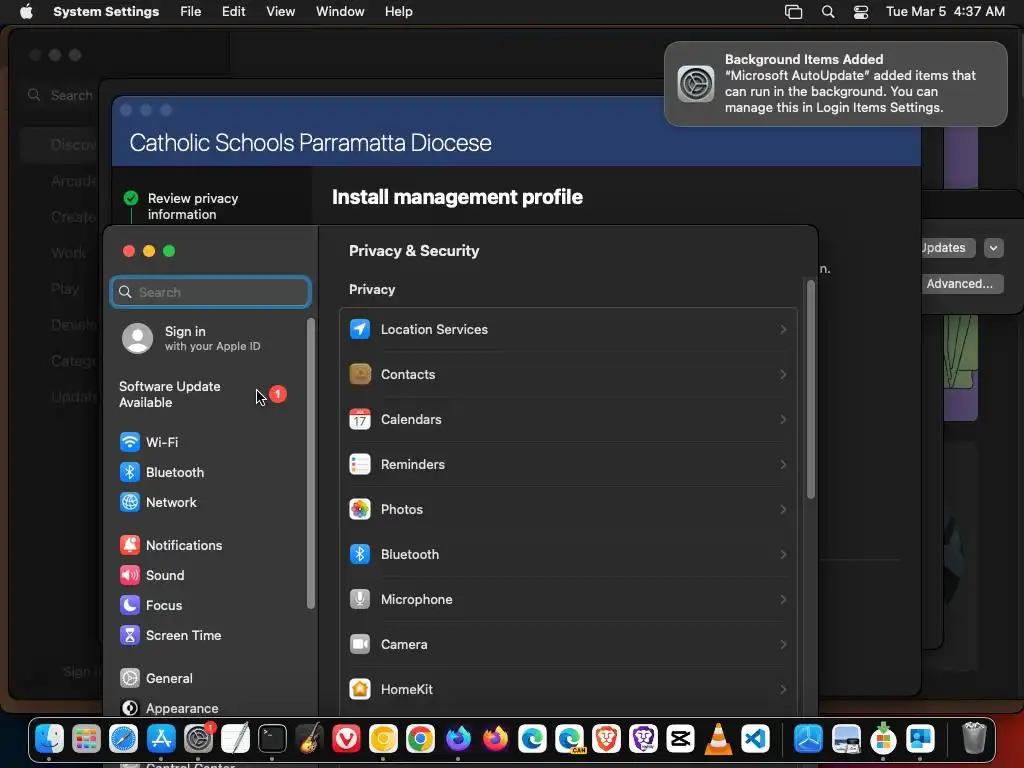Select the HomeKit privacy icon
Screen dimensions: 1024x768
(360, 690)
